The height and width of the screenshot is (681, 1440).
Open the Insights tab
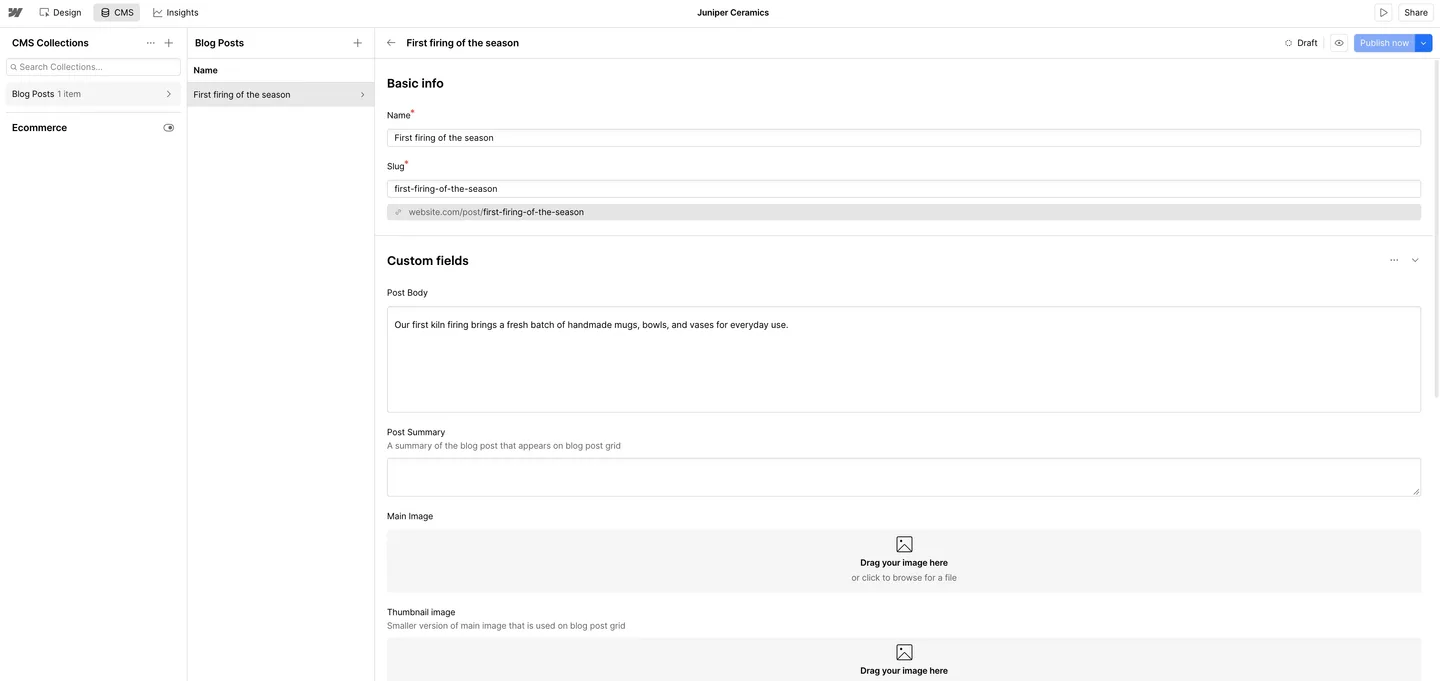(175, 13)
